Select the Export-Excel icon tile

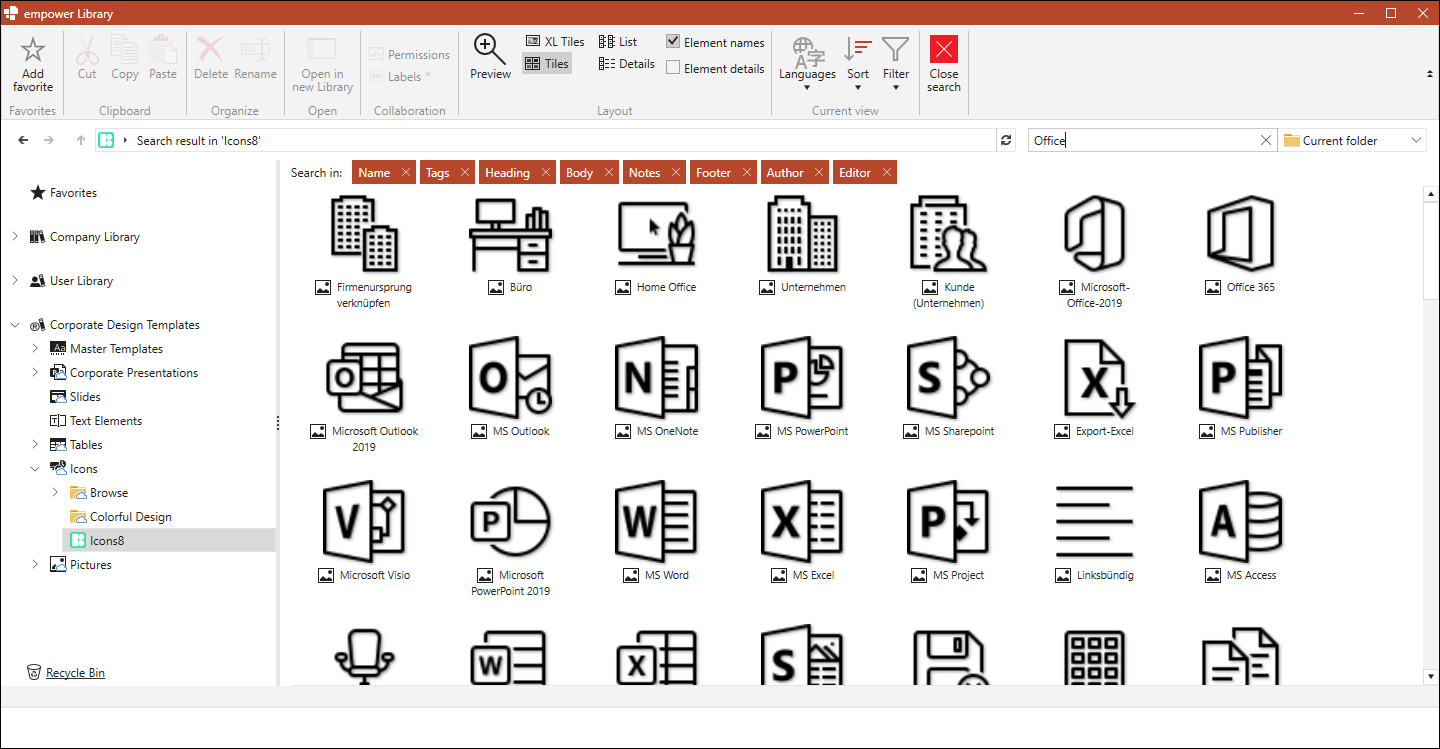pos(1094,388)
